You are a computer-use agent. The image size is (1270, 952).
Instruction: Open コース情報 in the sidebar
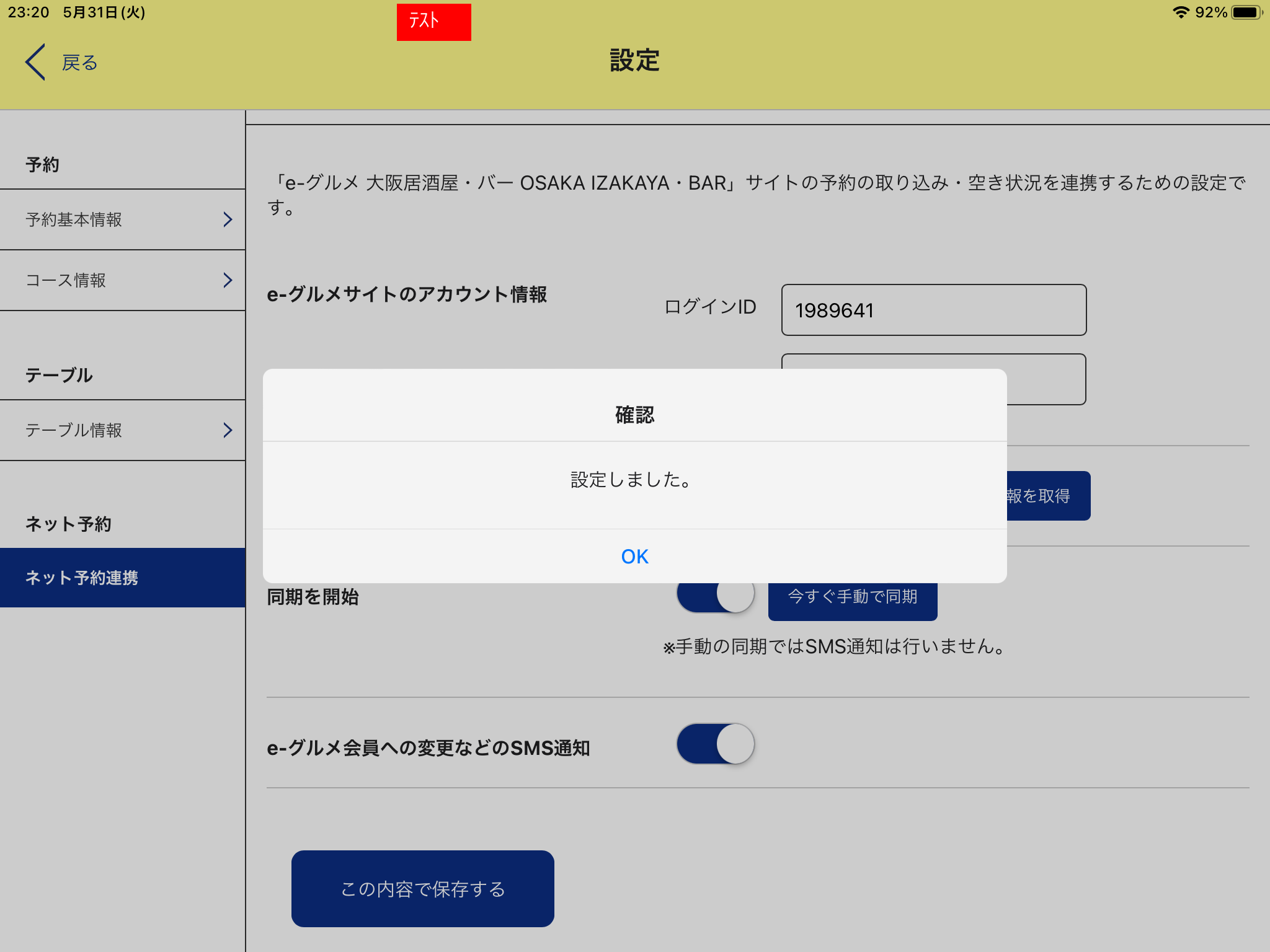(x=123, y=280)
